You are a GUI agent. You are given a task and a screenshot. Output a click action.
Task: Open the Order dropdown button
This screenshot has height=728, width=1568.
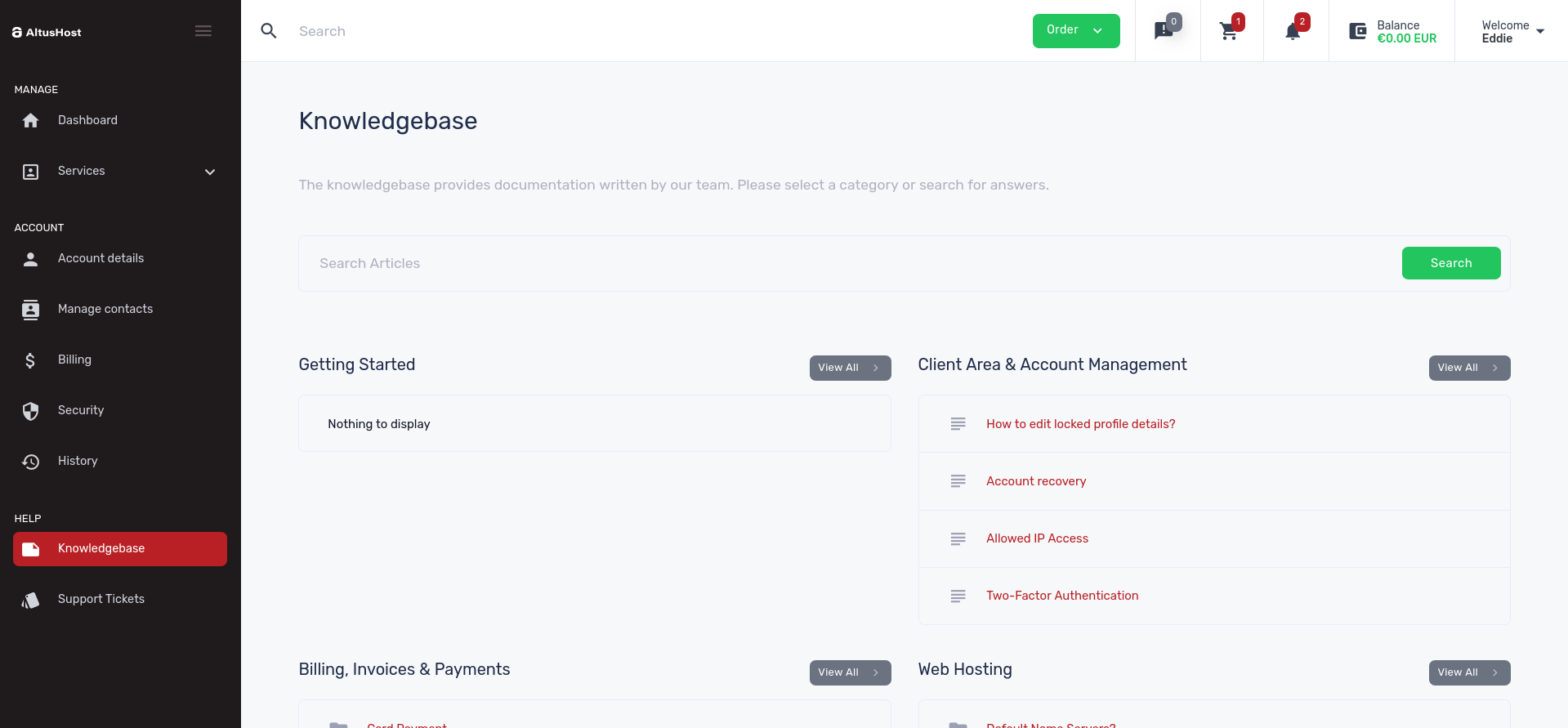click(1076, 31)
